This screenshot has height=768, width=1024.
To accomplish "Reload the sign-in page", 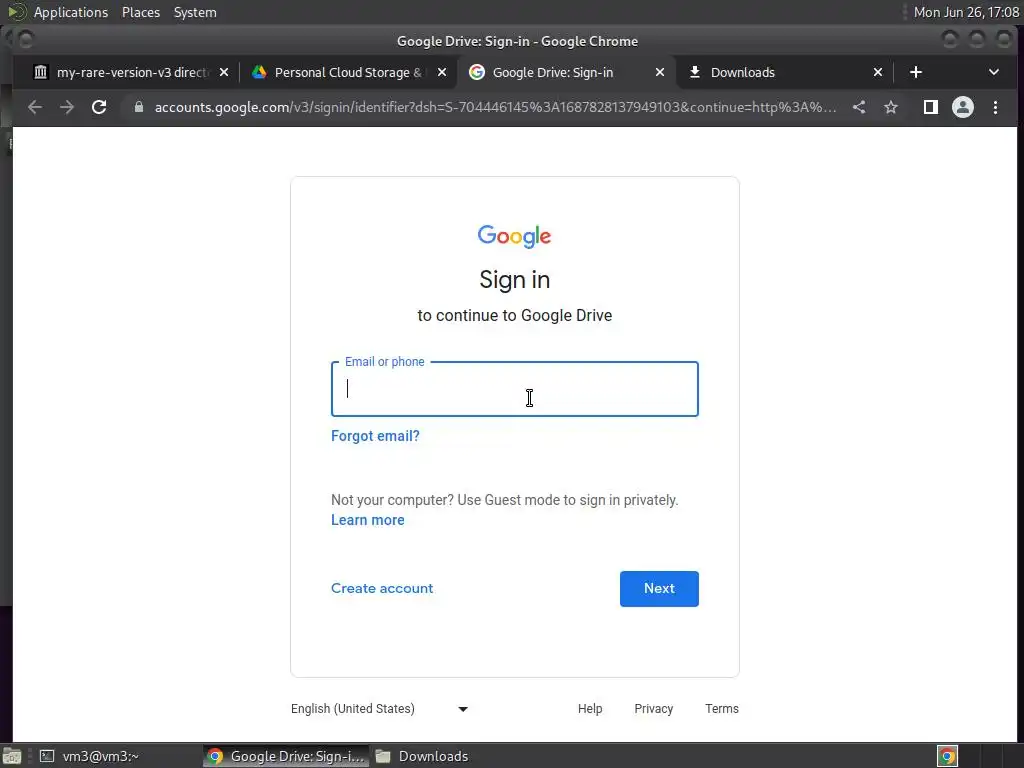I will tap(99, 107).
